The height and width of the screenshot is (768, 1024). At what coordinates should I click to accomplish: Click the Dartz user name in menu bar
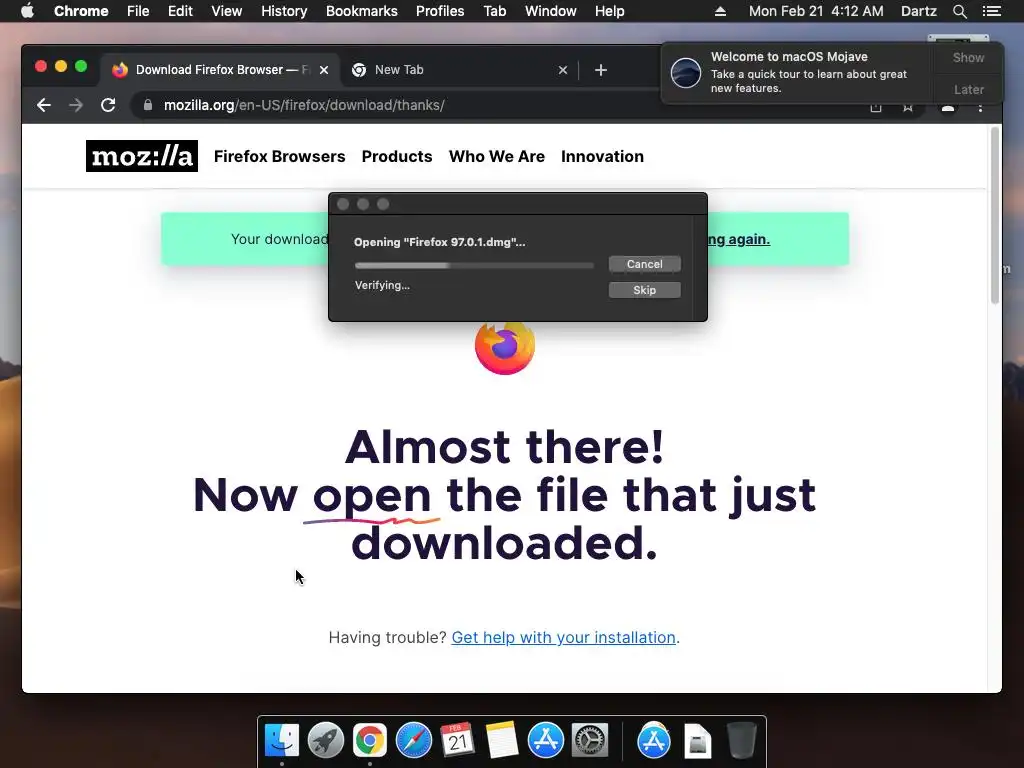(x=918, y=11)
